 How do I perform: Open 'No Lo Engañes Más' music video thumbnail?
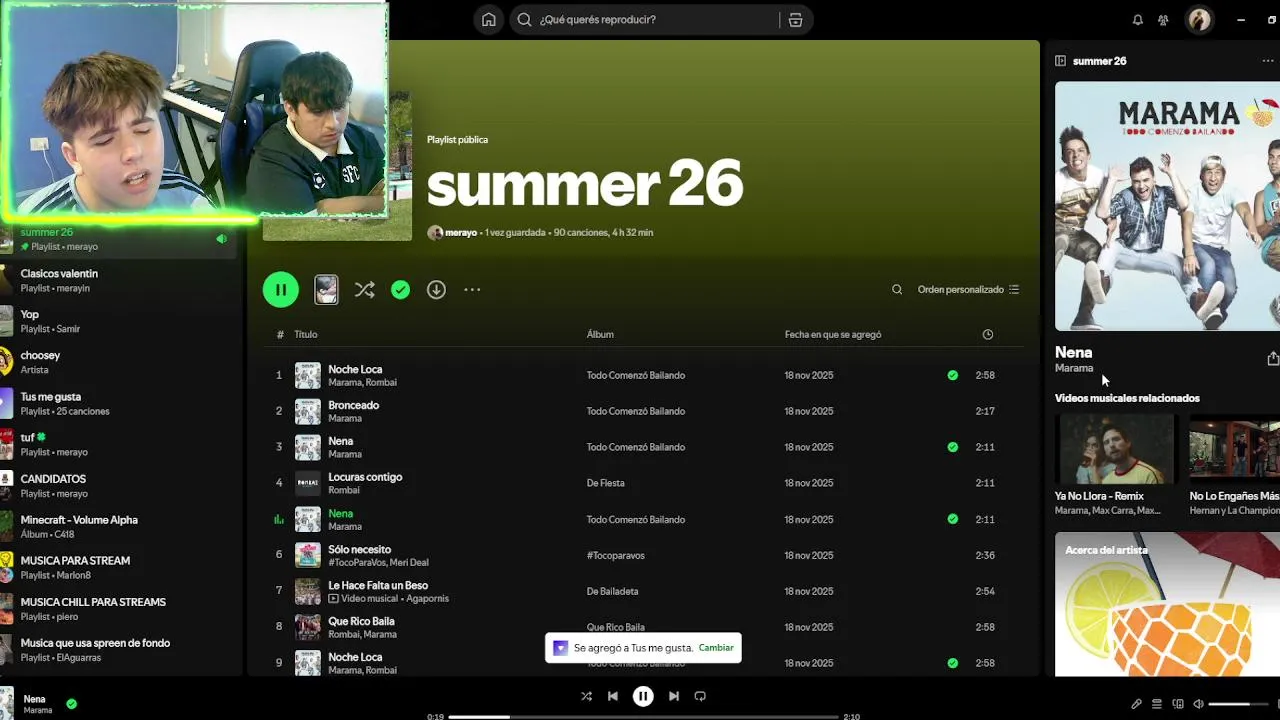pyautogui.click(x=1234, y=451)
